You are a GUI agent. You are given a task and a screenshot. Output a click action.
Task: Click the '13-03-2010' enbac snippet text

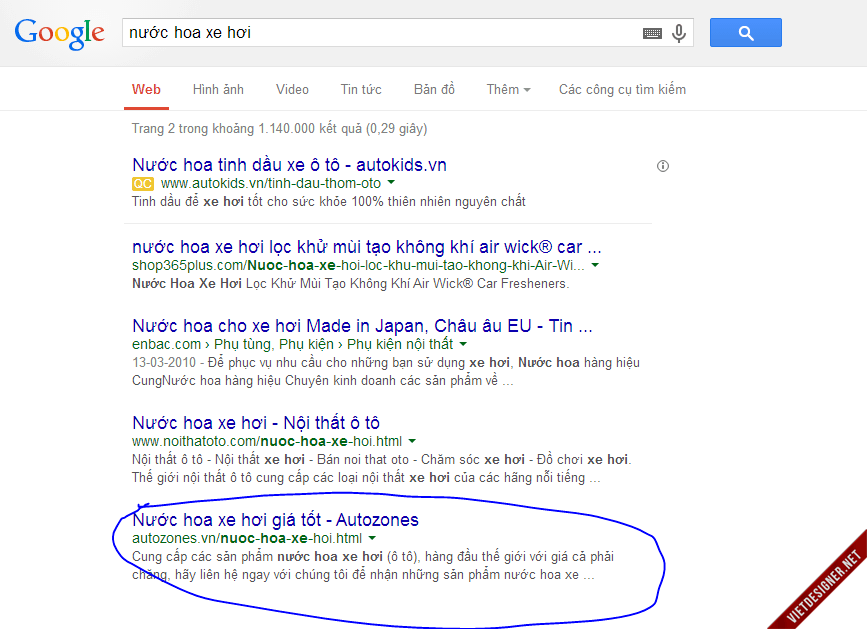(386, 371)
